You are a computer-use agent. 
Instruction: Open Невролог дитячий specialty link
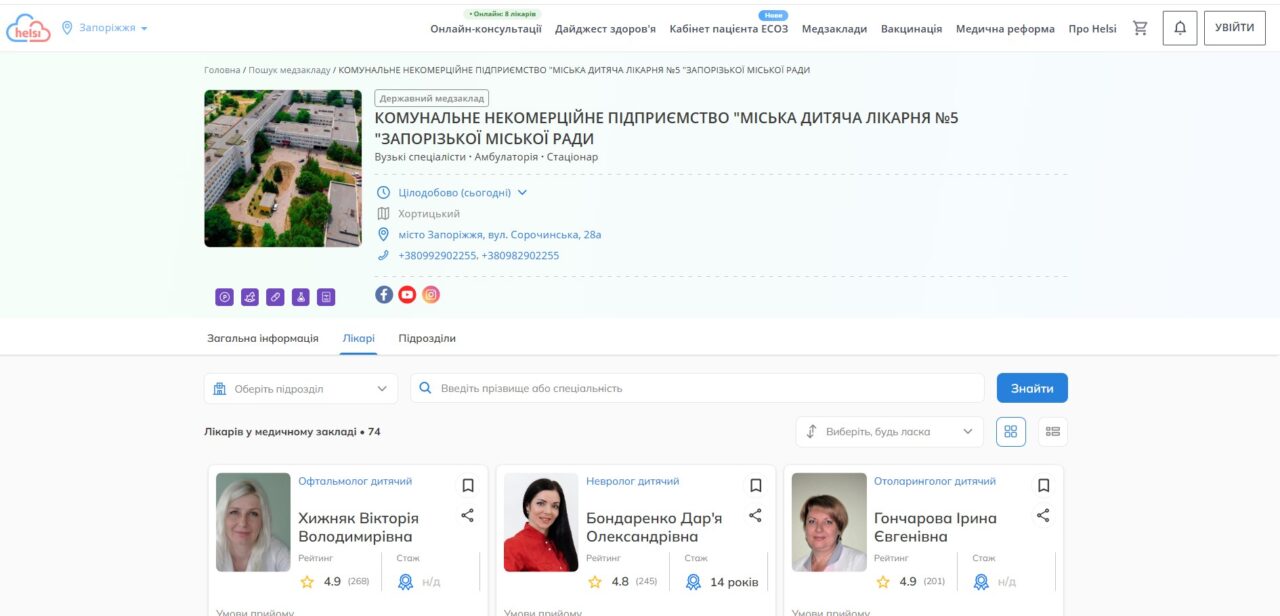tap(632, 481)
